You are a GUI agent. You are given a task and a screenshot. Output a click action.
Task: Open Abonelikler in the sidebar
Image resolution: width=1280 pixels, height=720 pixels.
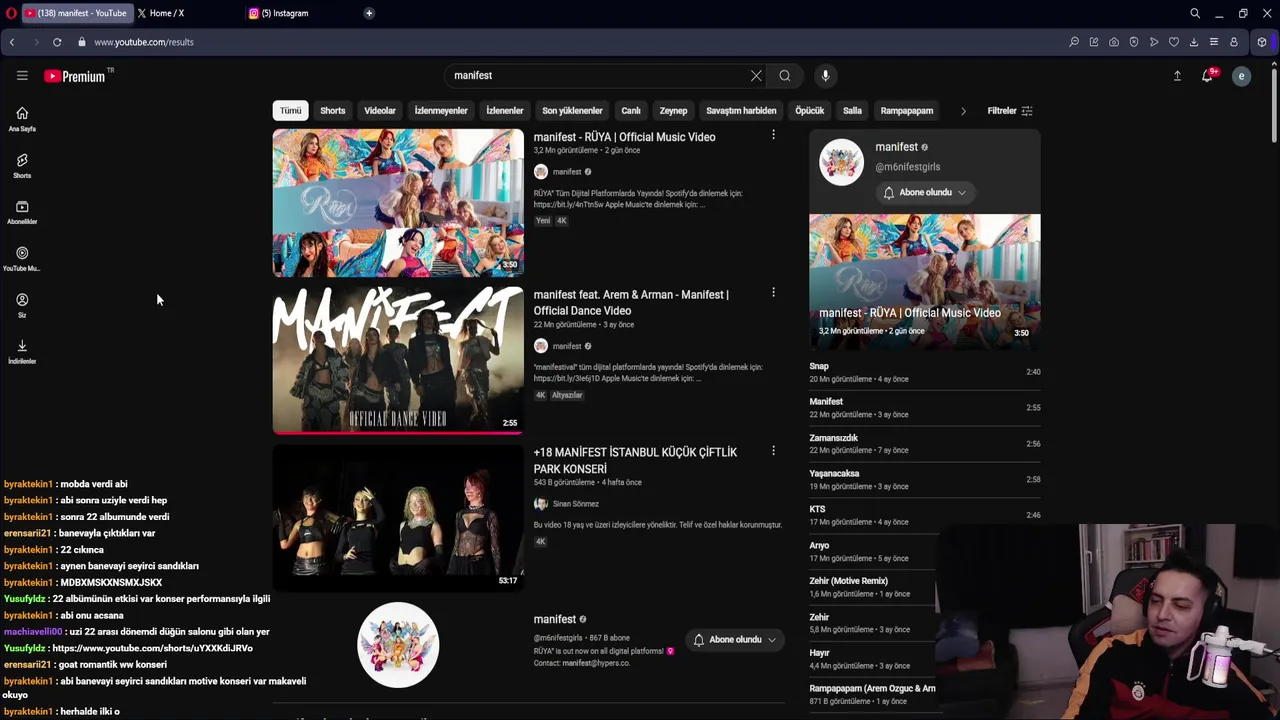22,212
